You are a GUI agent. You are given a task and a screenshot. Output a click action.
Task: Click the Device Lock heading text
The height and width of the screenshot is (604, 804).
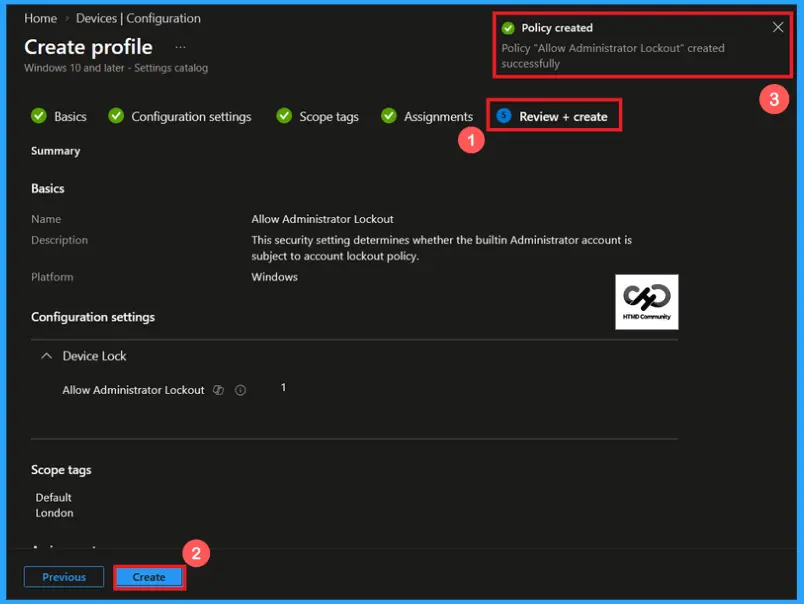[94, 356]
